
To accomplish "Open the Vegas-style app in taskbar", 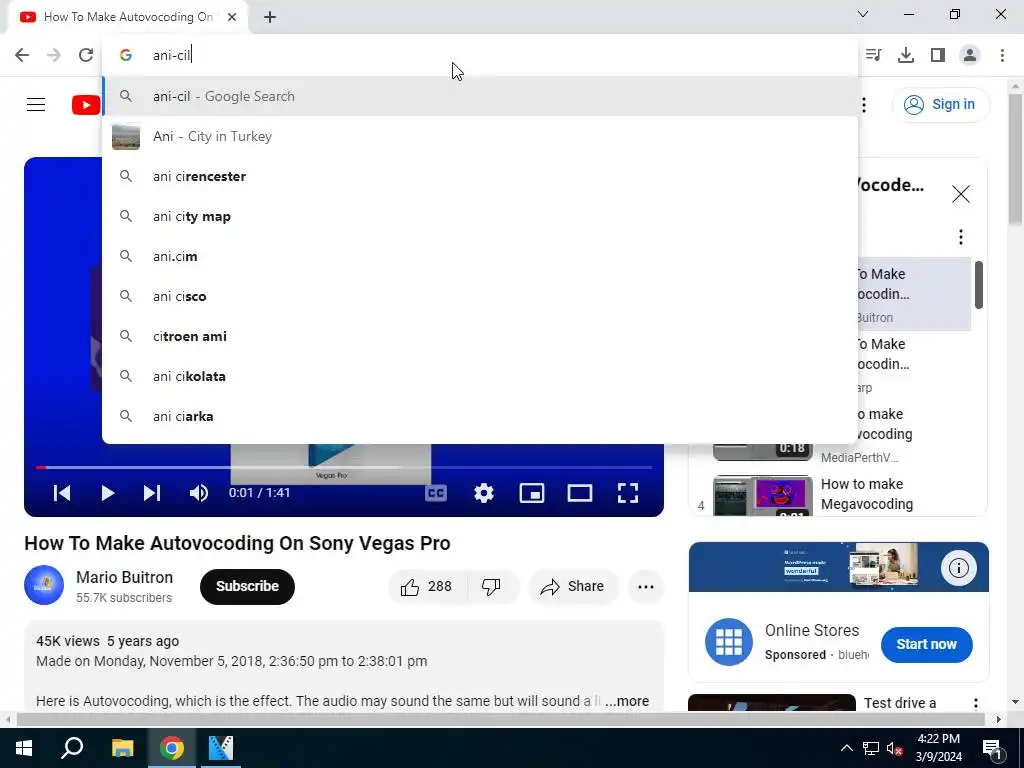I will [221, 748].
